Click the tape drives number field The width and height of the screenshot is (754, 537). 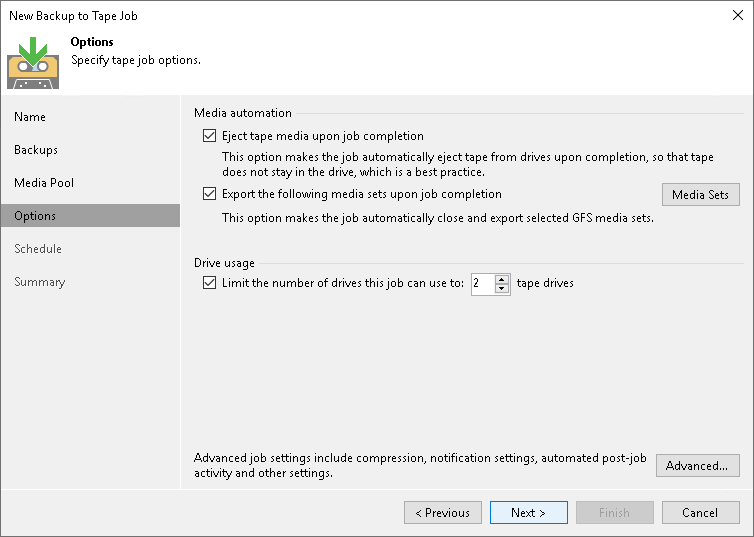pyautogui.click(x=482, y=283)
